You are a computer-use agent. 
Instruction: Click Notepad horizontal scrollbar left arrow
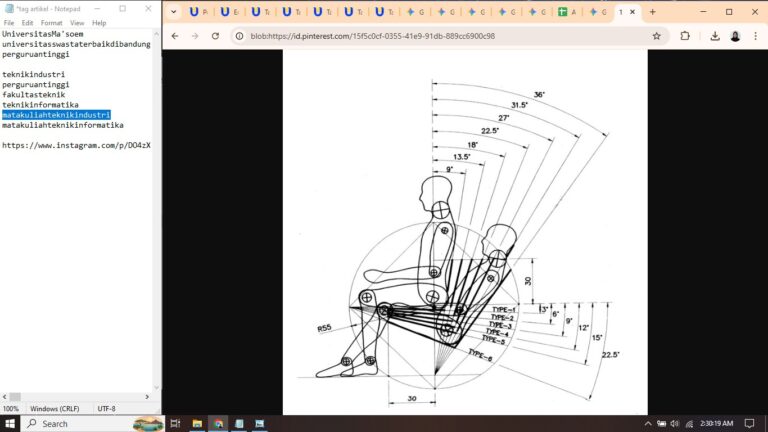[x=4, y=397]
